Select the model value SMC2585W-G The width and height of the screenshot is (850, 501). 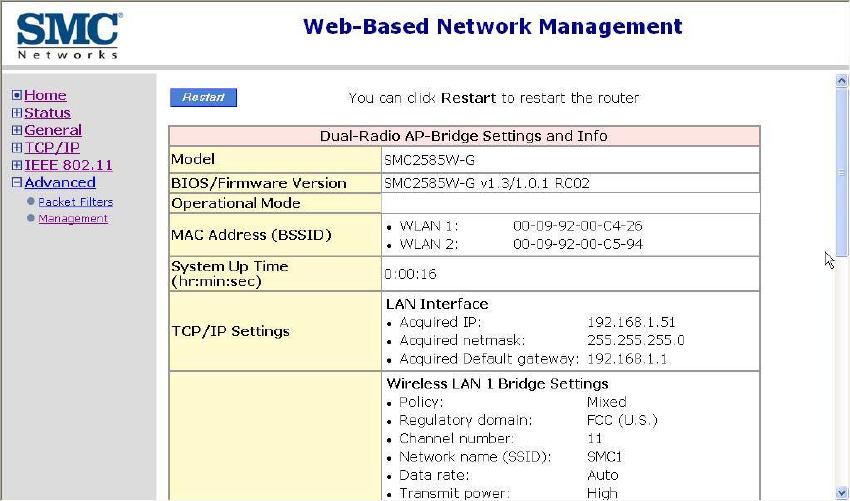point(430,160)
